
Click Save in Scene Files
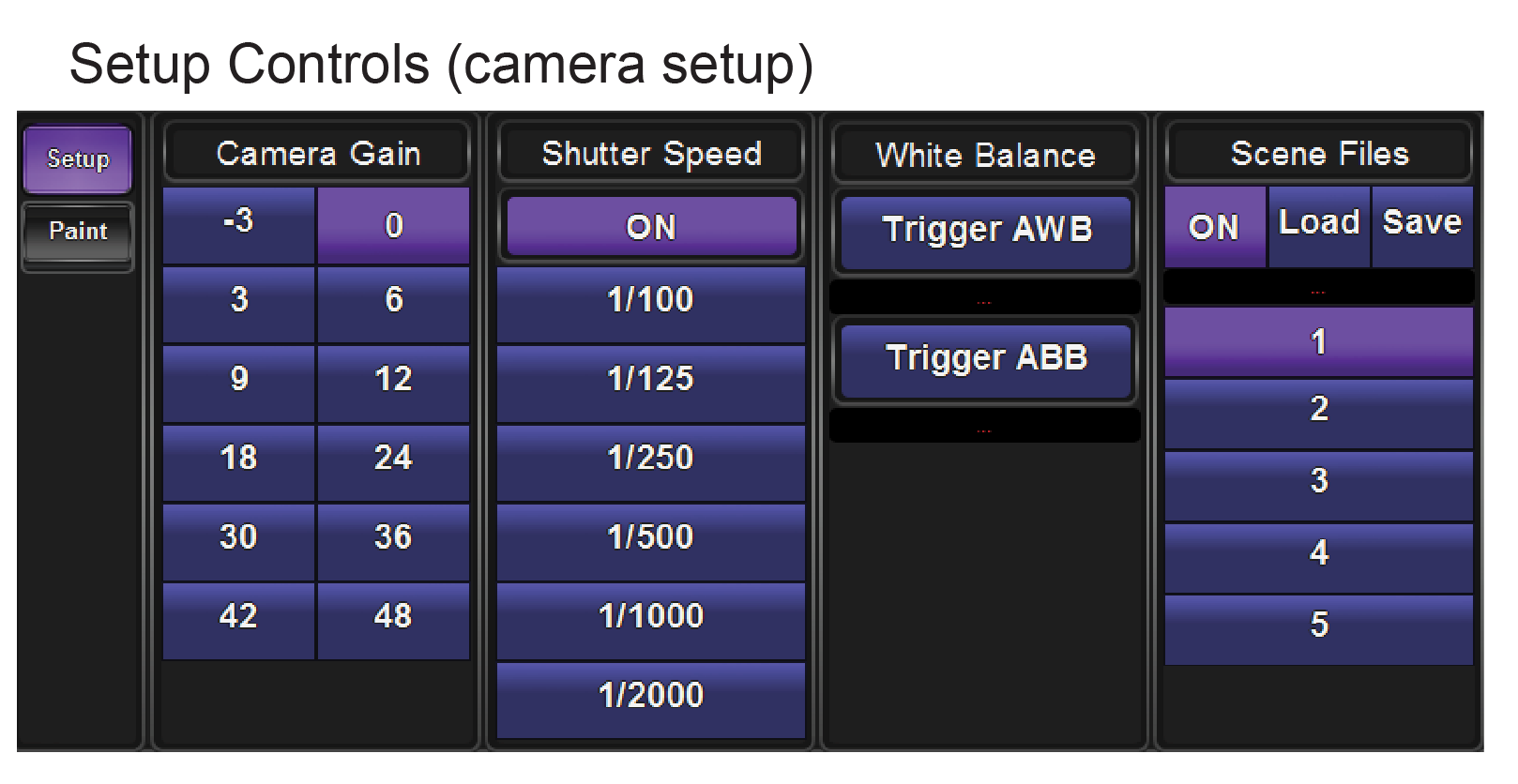tap(1421, 225)
